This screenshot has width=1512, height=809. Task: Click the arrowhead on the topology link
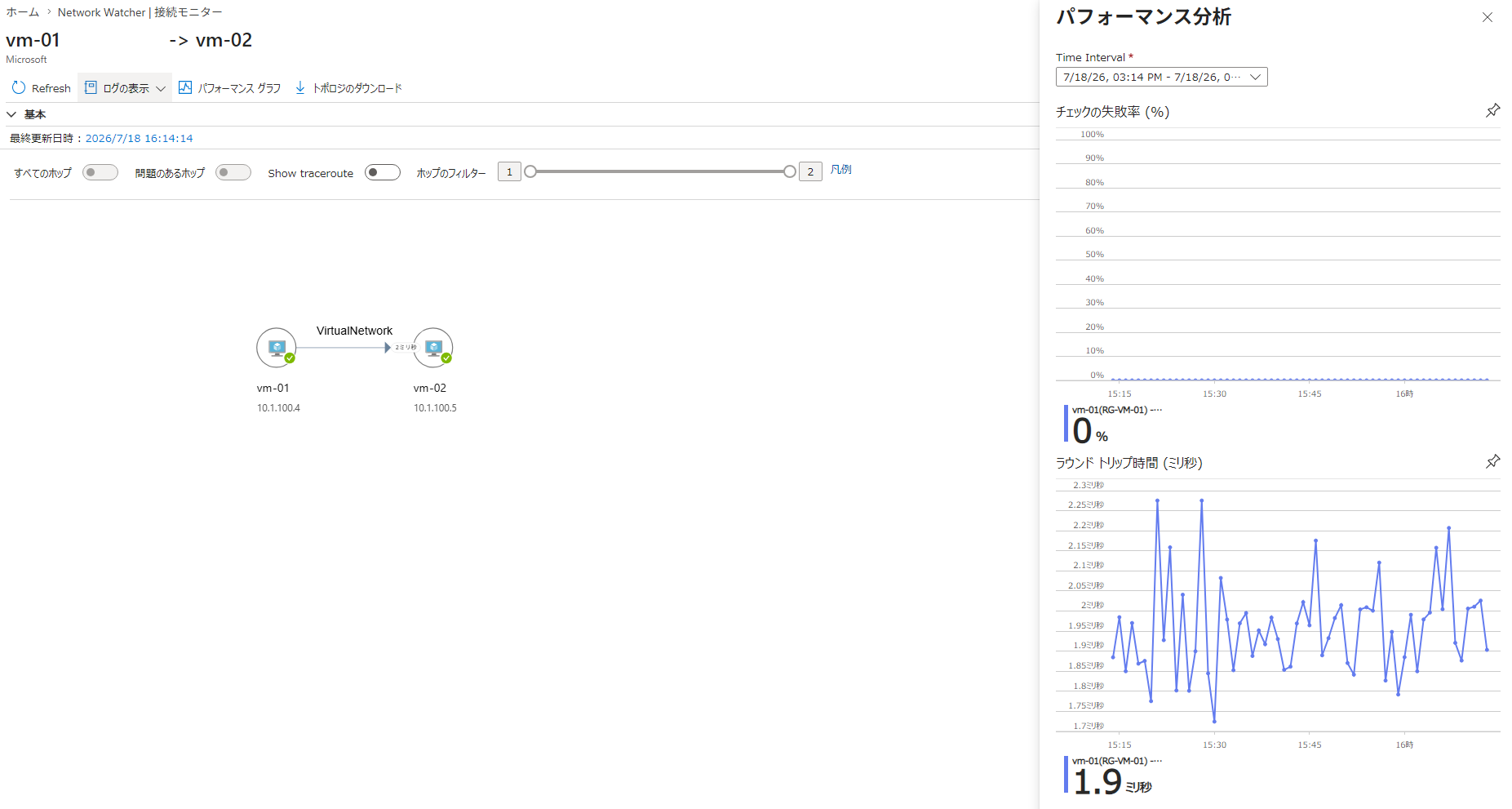click(388, 348)
